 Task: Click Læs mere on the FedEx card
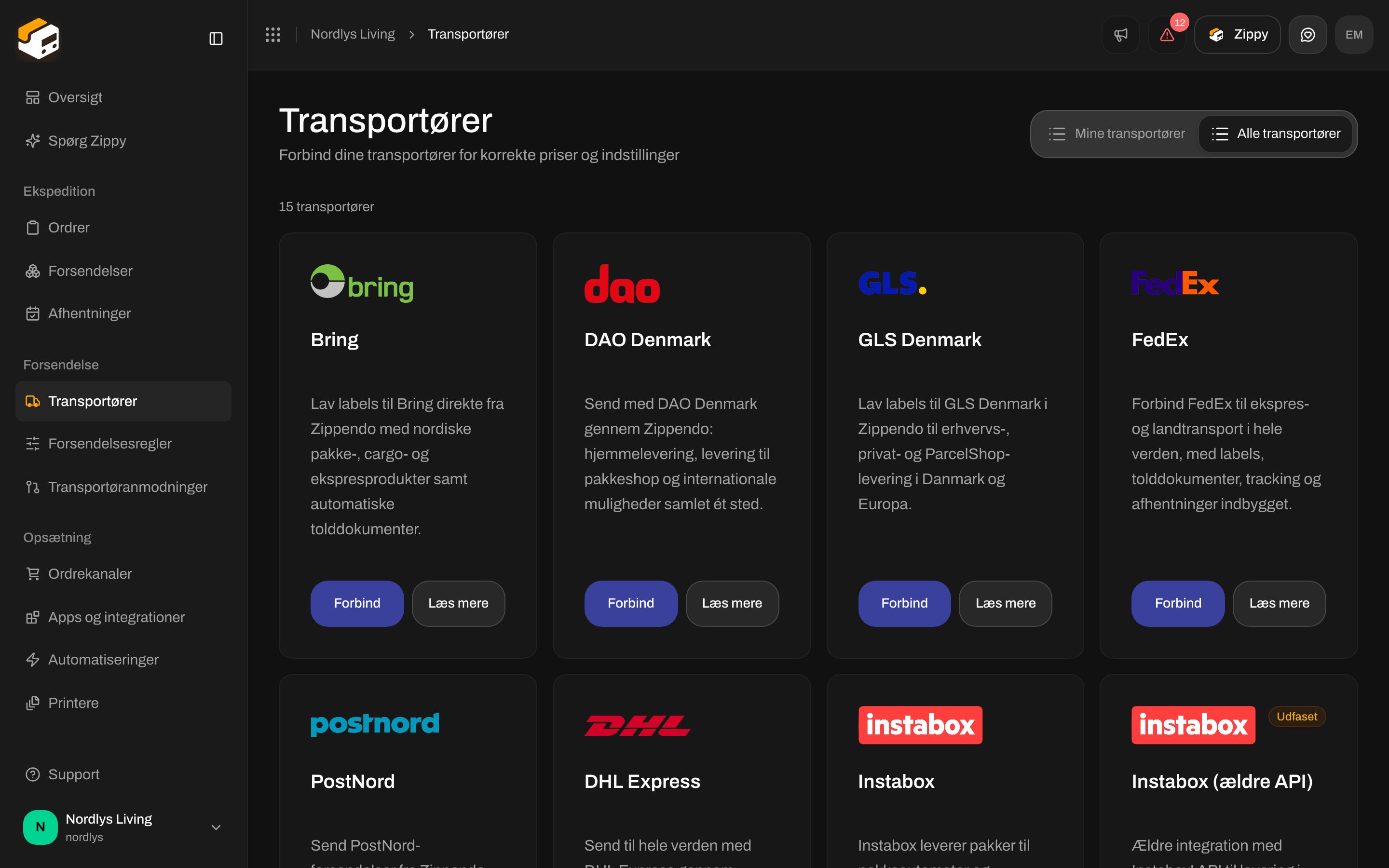(1279, 603)
